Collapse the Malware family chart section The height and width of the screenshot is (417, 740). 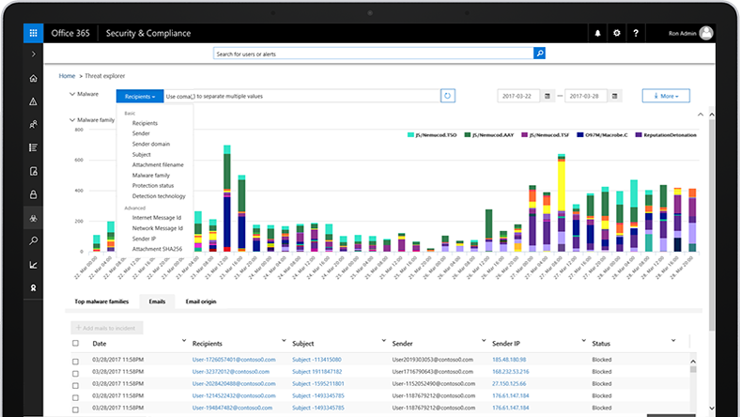pos(72,120)
